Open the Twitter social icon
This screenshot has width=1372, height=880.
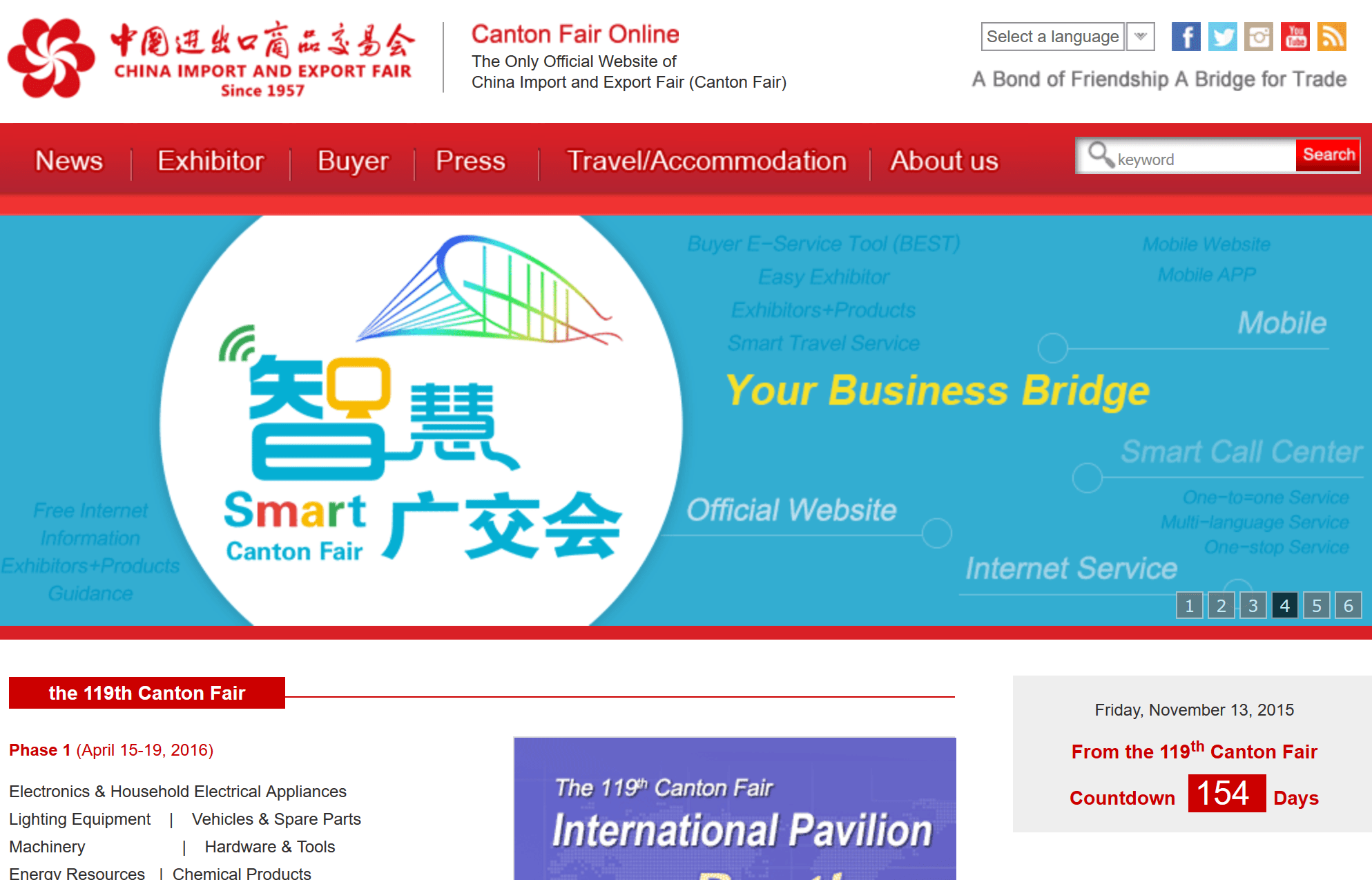click(1222, 37)
